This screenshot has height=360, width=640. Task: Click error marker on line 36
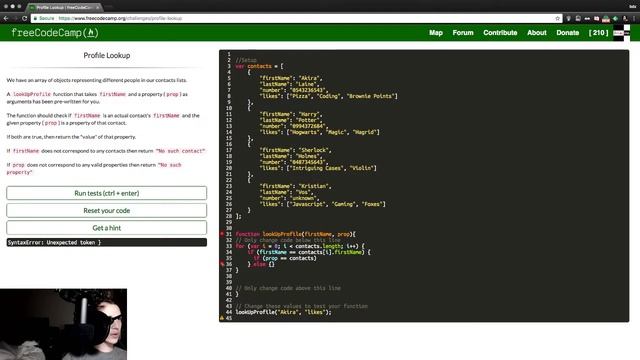[x=222, y=264]
